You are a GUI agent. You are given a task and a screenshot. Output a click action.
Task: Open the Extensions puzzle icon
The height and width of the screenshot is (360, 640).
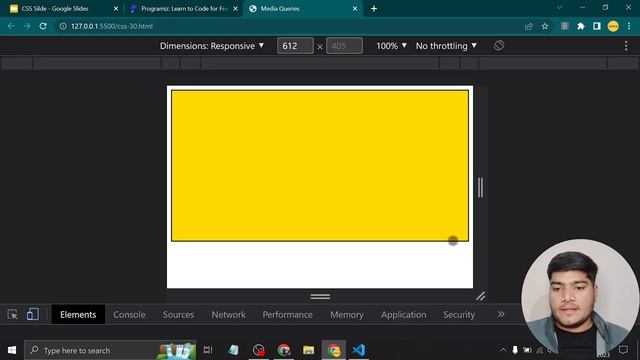(x=581, y=26)
